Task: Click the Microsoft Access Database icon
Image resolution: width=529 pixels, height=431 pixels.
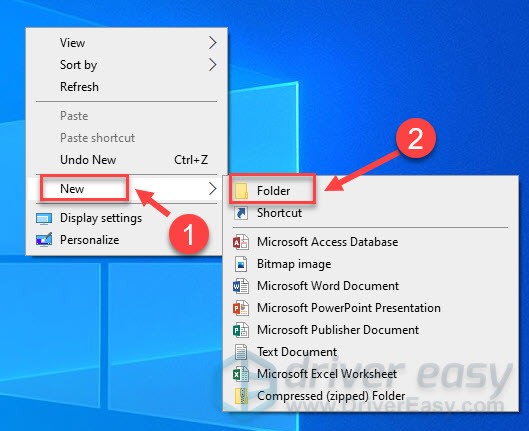Action: tap(241, 242)
